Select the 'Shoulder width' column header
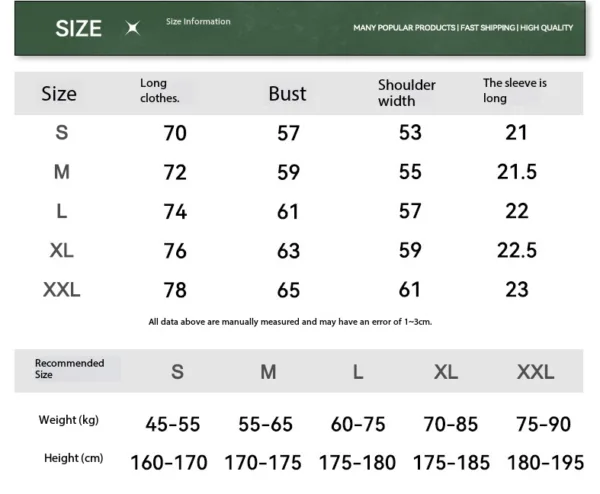The width and height of the screenshot is (600, 494). [x=406, y=93]
